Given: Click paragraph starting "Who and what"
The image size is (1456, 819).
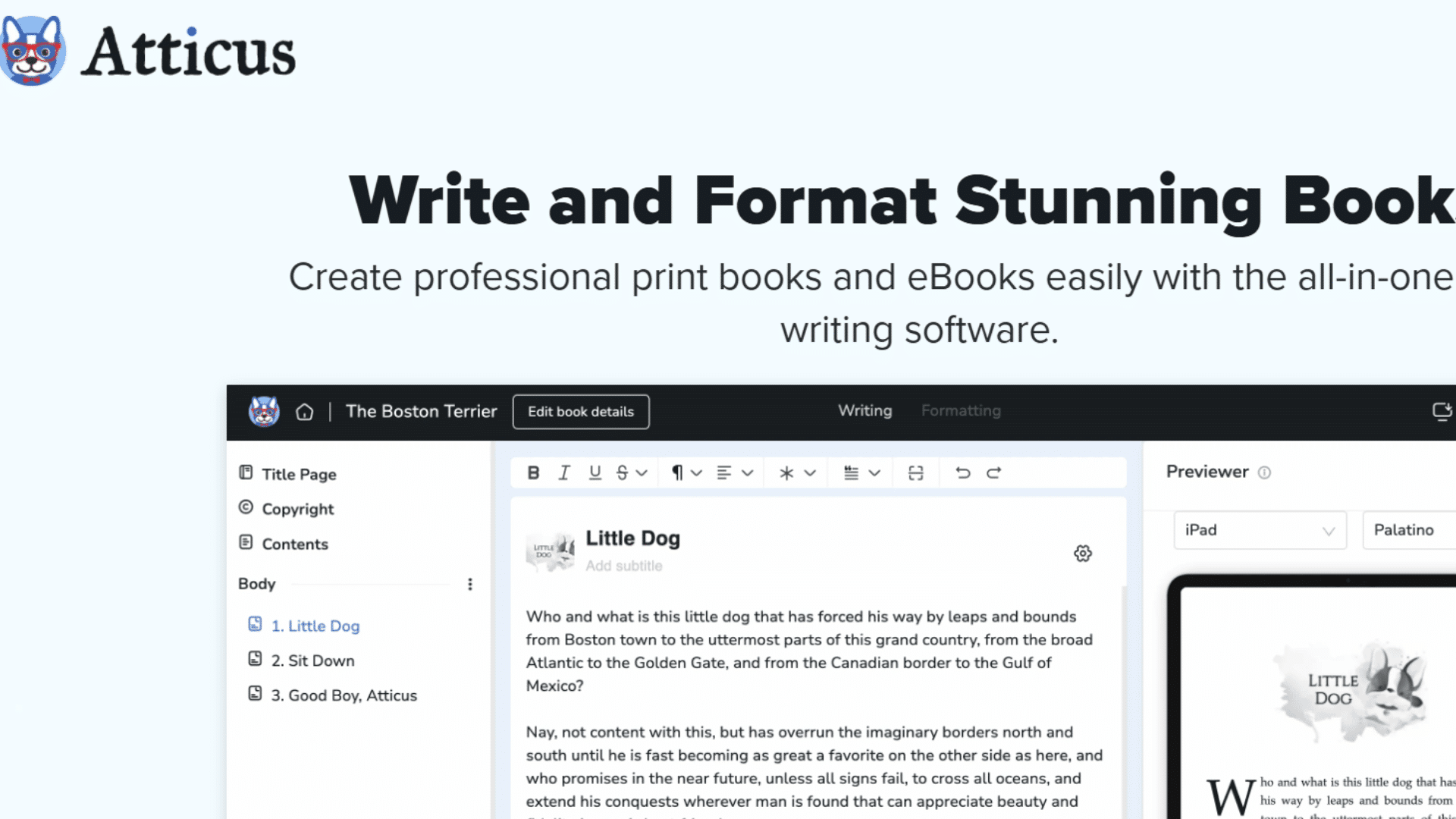Looking at the screenshot, I should tap(809, 651).
